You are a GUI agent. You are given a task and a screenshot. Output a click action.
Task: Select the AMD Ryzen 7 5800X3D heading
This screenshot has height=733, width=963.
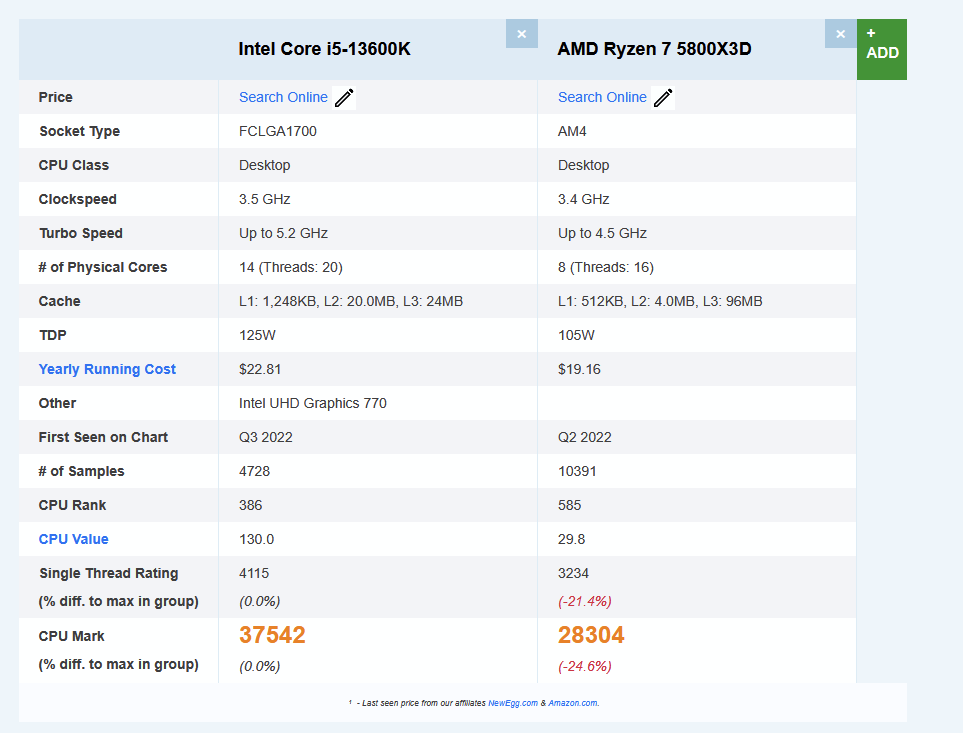tap(654, 49)
